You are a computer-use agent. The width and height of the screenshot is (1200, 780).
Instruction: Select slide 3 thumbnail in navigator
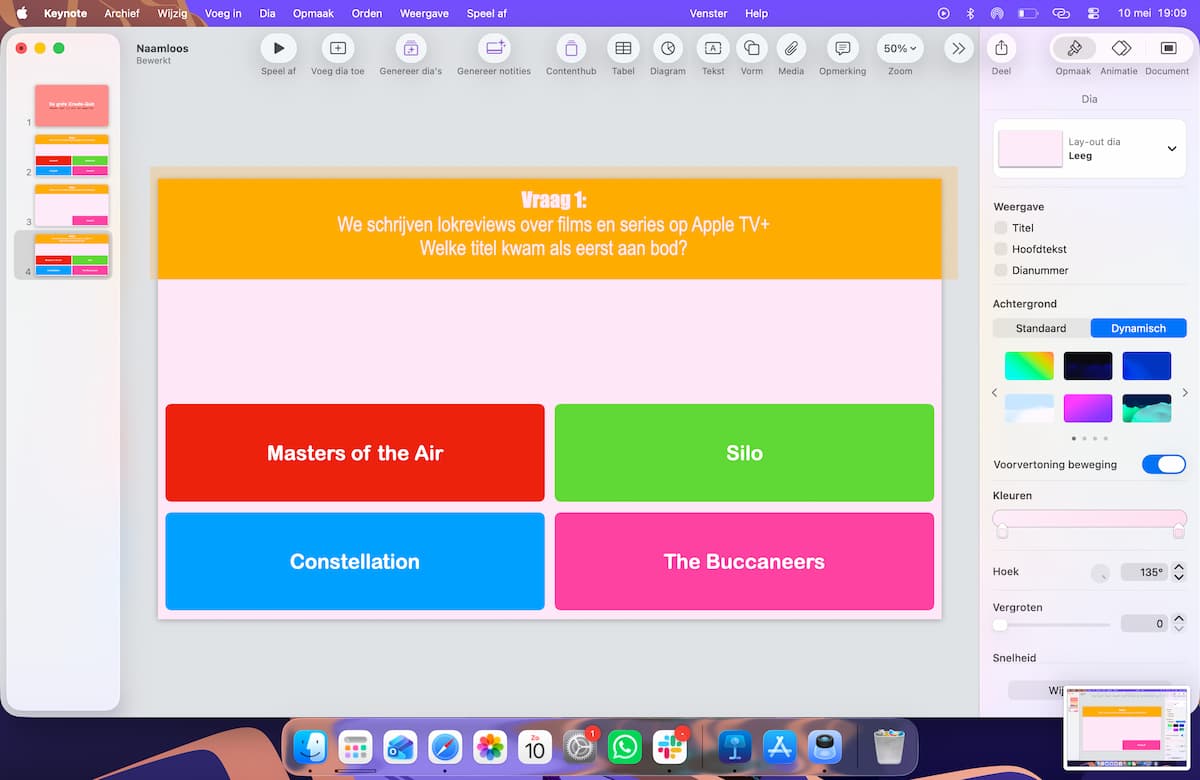click(x=72, y=205)
